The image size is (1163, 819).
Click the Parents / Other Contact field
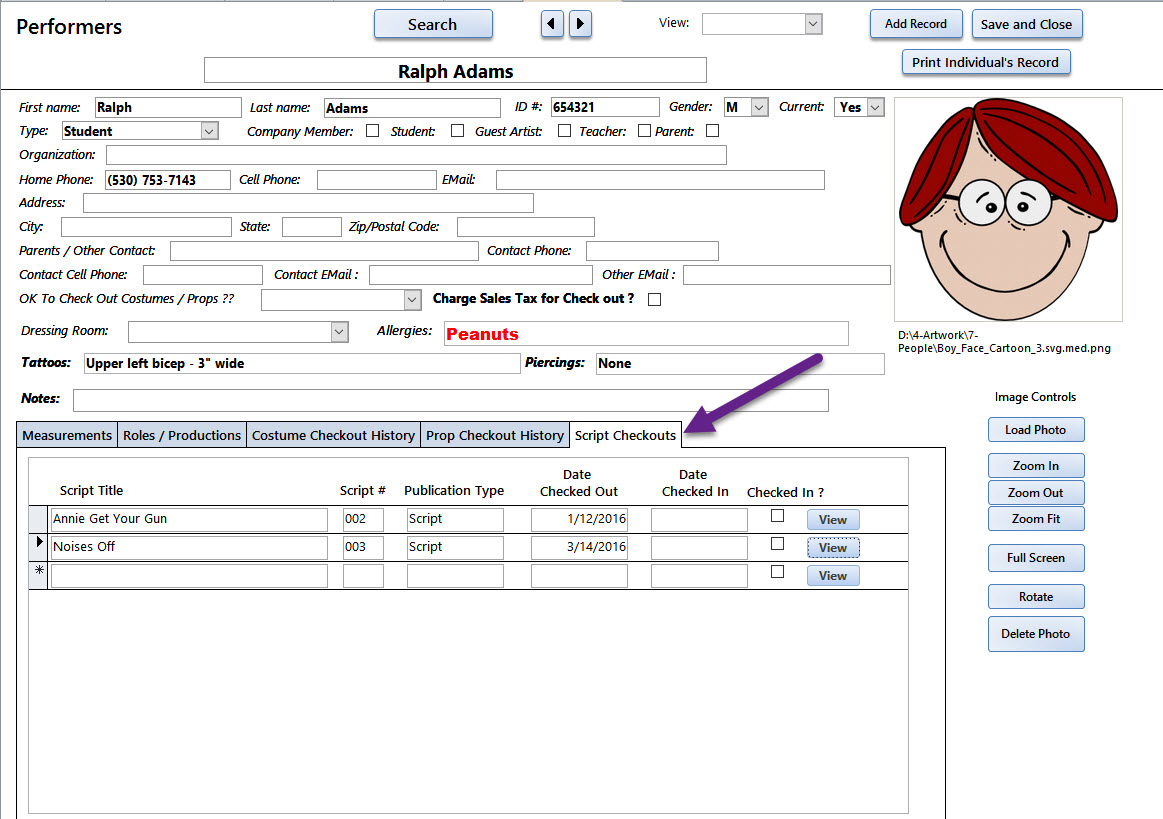324,251
